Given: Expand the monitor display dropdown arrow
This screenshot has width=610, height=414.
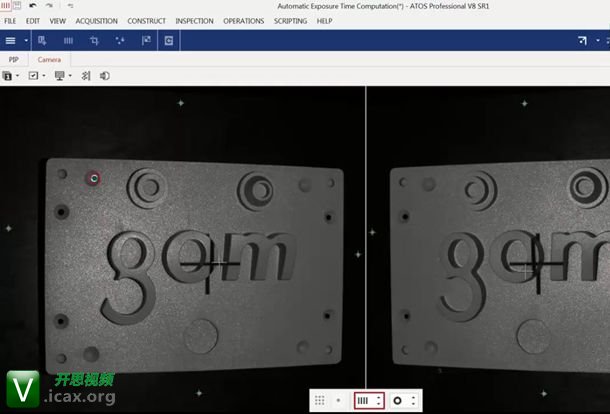Looking at the screenshot, I should pyautogui.click(x=70, y=76).
